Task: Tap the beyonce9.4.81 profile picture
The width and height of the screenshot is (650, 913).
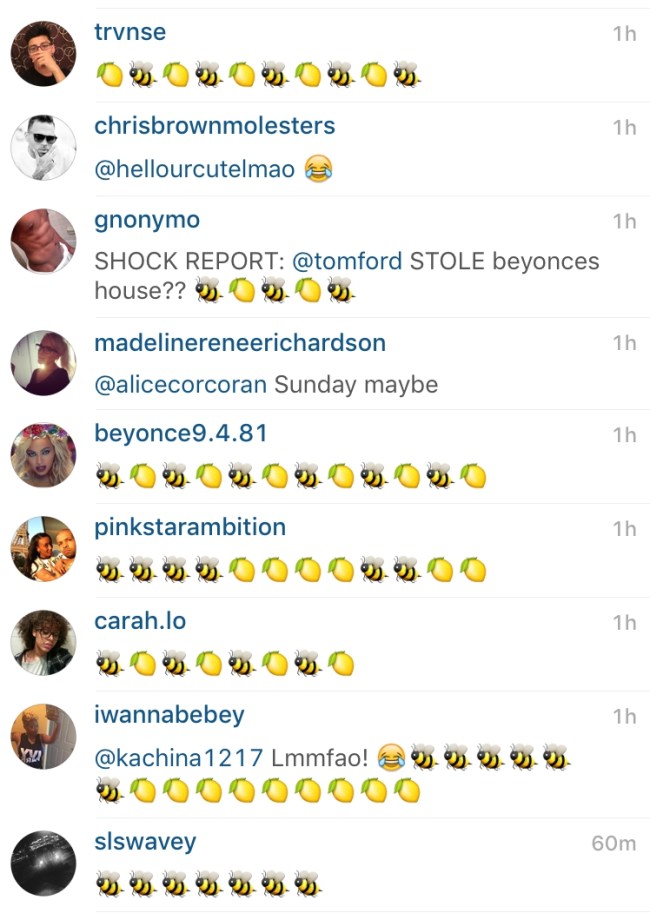Action: tap(43, 455)
